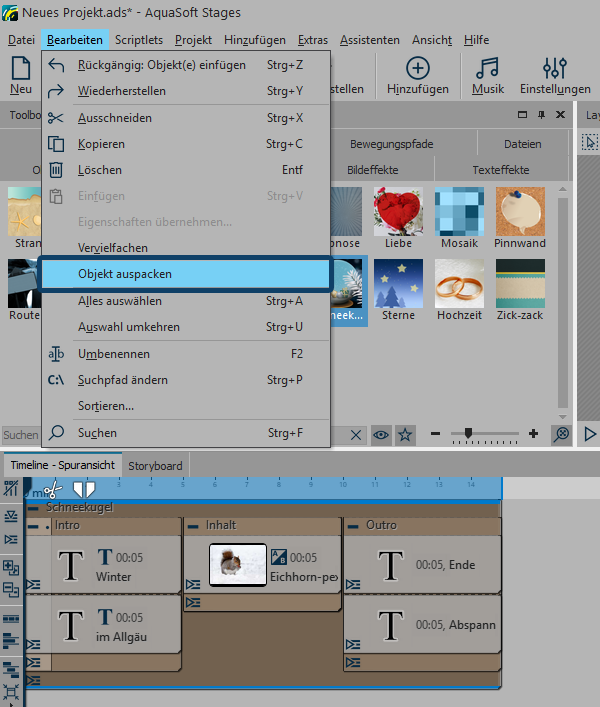Collapse the Outro chapter

[x=351, y=525]
